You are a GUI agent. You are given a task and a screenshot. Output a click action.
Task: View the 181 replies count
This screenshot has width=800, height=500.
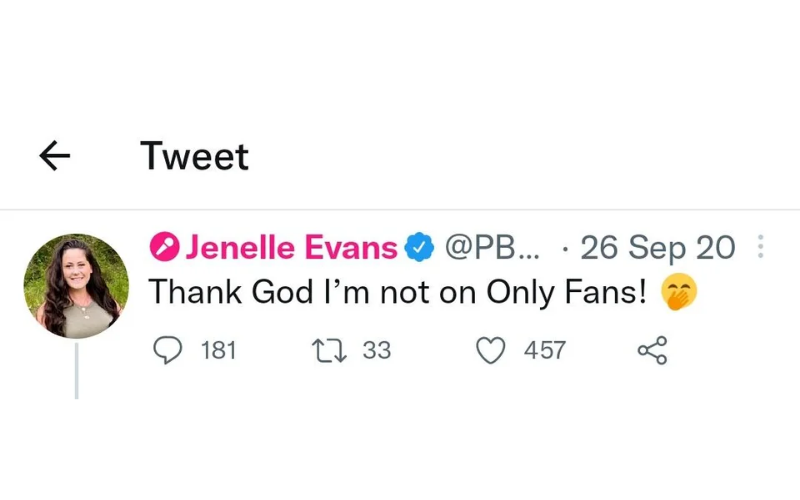click(x=218, y=351)
